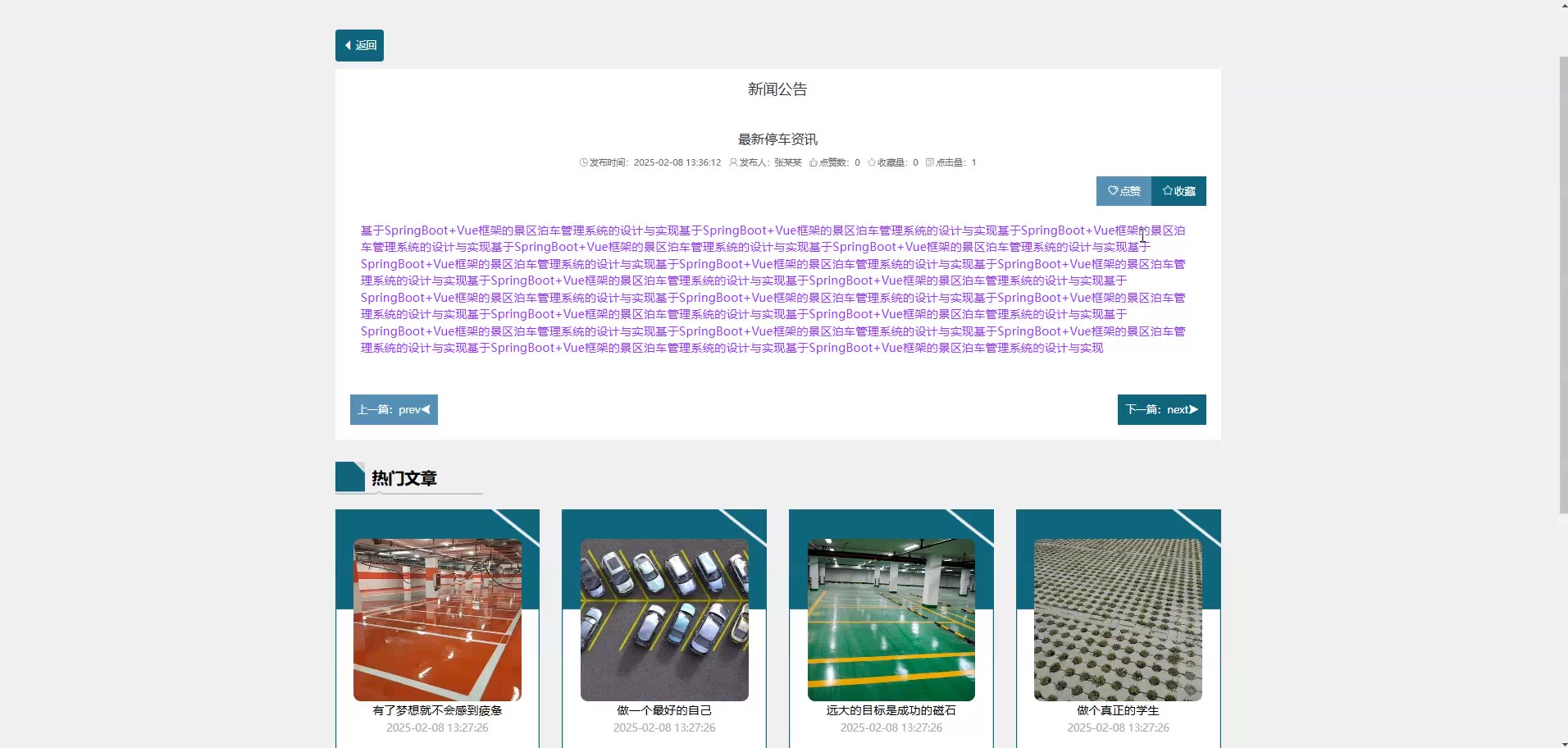Viewport: 1568px width, 748px height.
Task: Go to previous article with prev button
Action: [394, 410]
